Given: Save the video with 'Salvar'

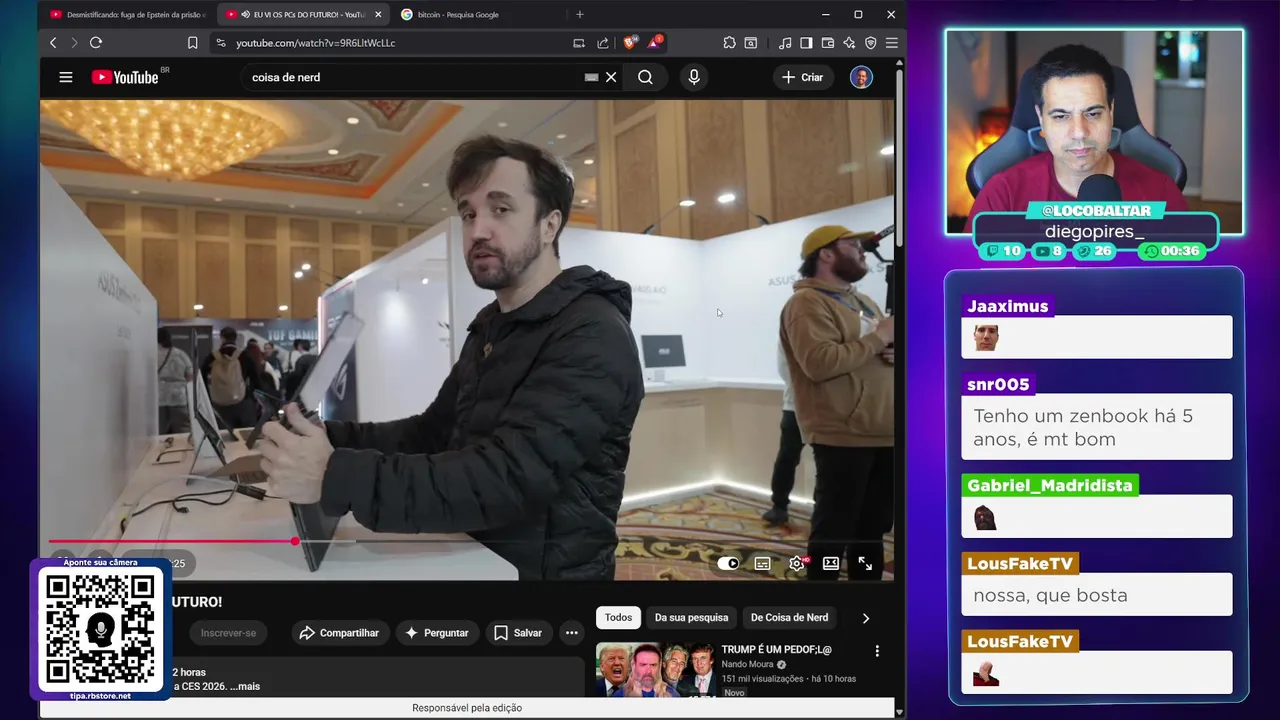Looking at the screenshot, I should click(x=517, y=633).
